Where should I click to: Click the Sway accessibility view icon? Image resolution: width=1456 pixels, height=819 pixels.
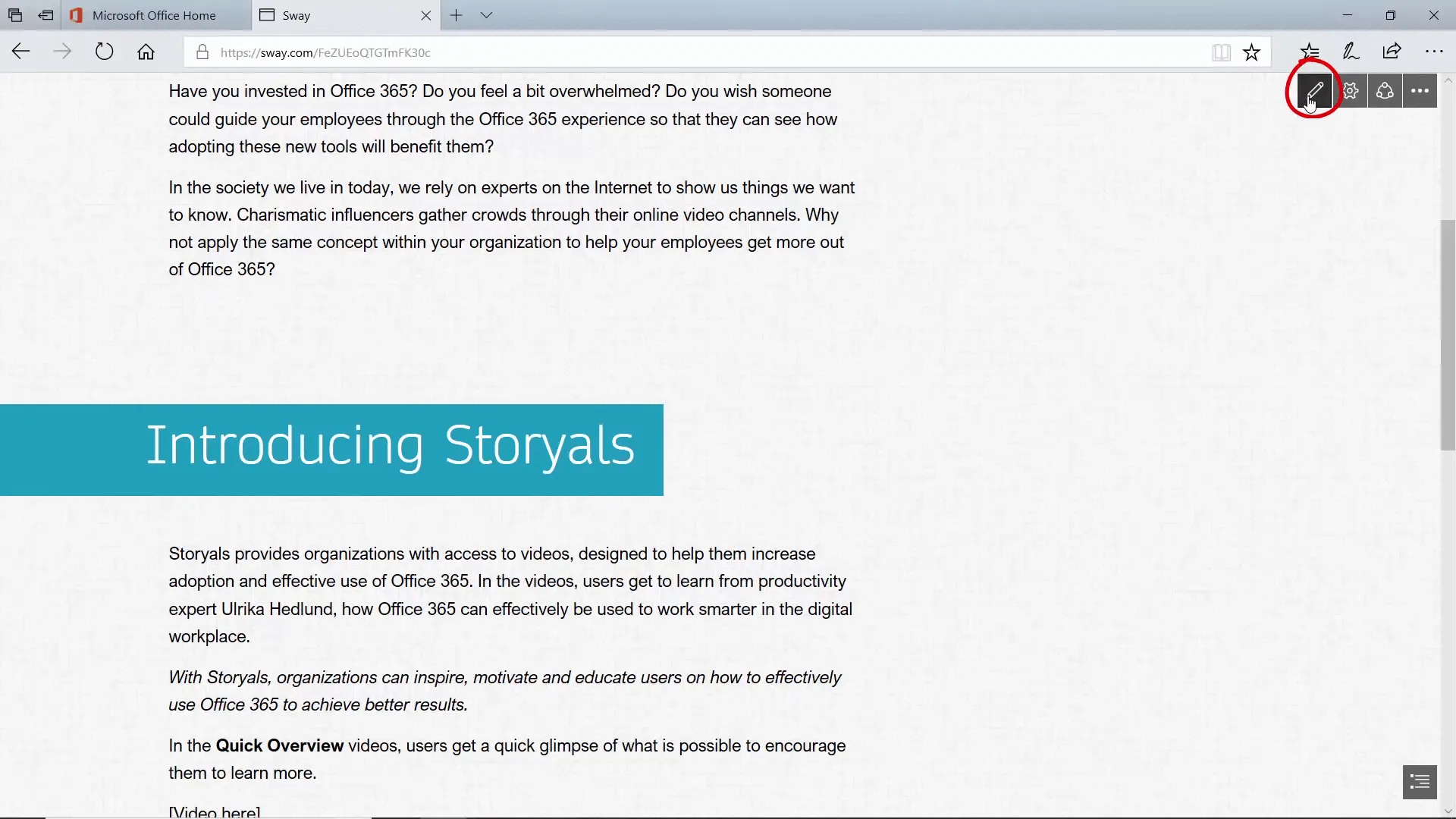click(1385, 91)
